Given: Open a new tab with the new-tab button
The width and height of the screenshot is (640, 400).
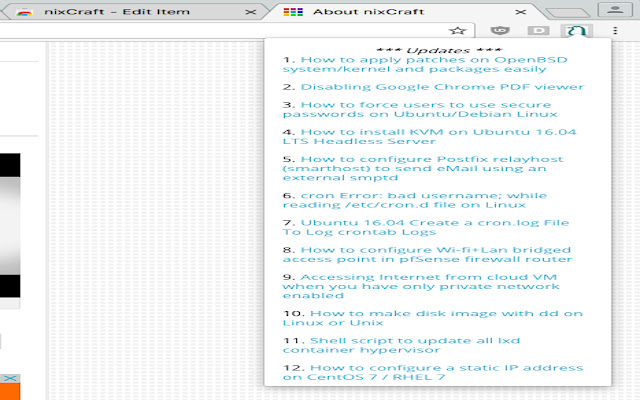Looking at the screenshot, I should tap(567, 13).
